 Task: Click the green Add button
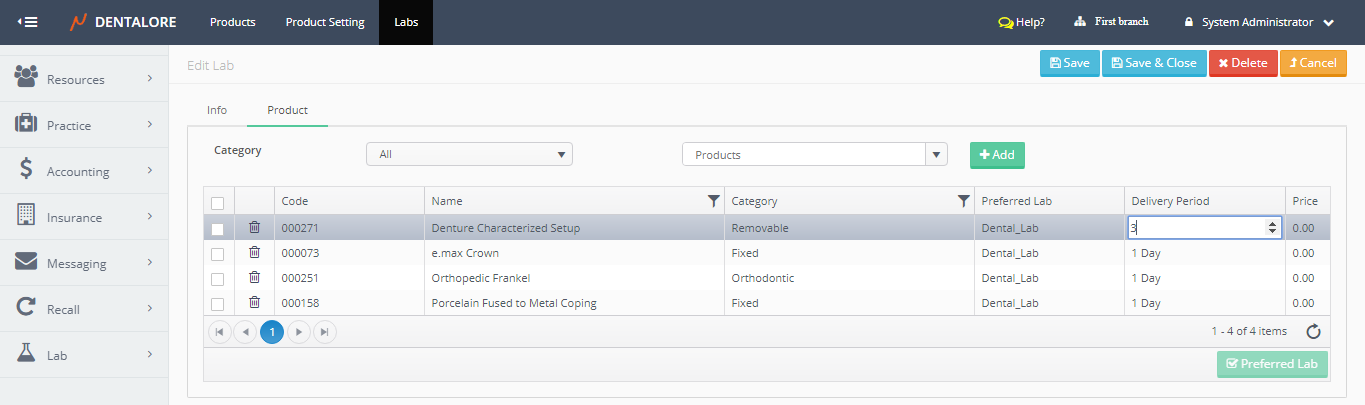pos(997,155)
